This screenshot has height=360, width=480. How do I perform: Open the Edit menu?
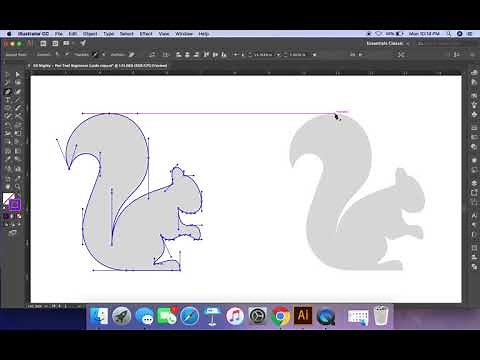click(x=73, y=34)
